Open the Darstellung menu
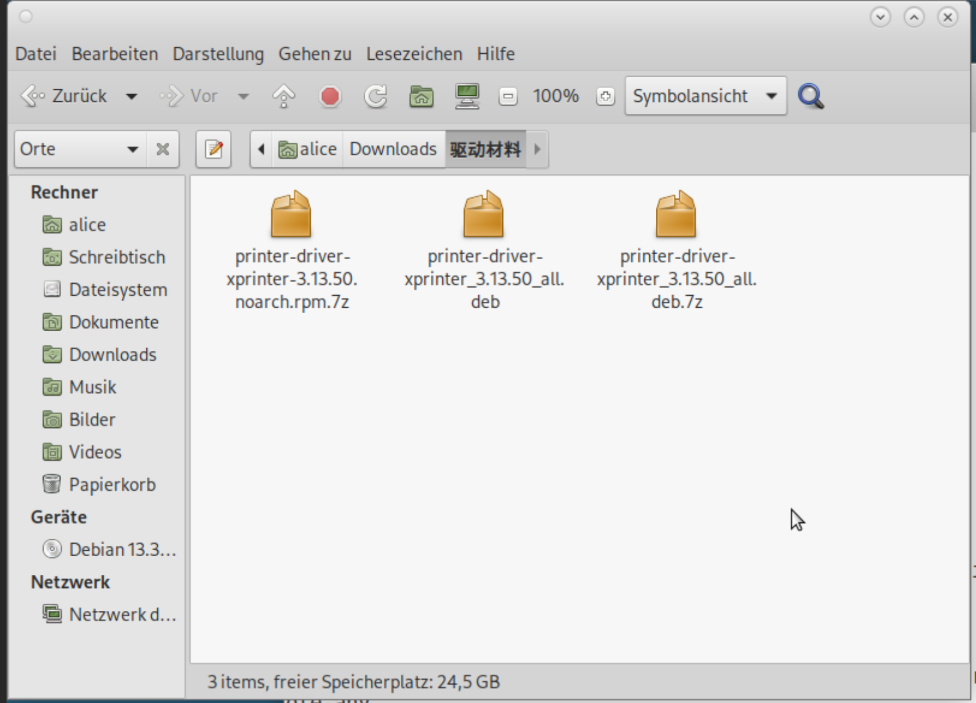 tap(218, 54)
